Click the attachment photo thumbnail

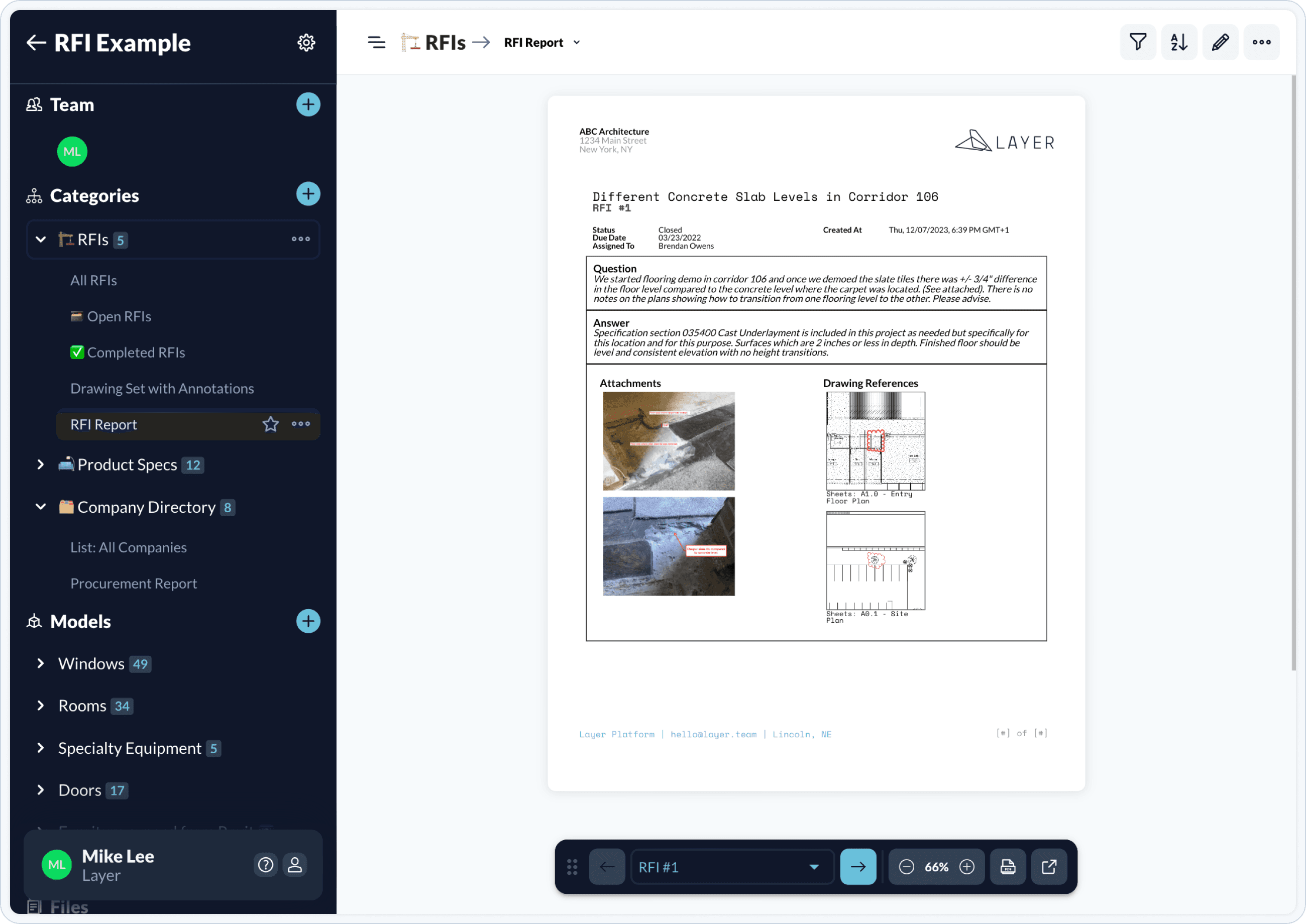pos(668,440)
